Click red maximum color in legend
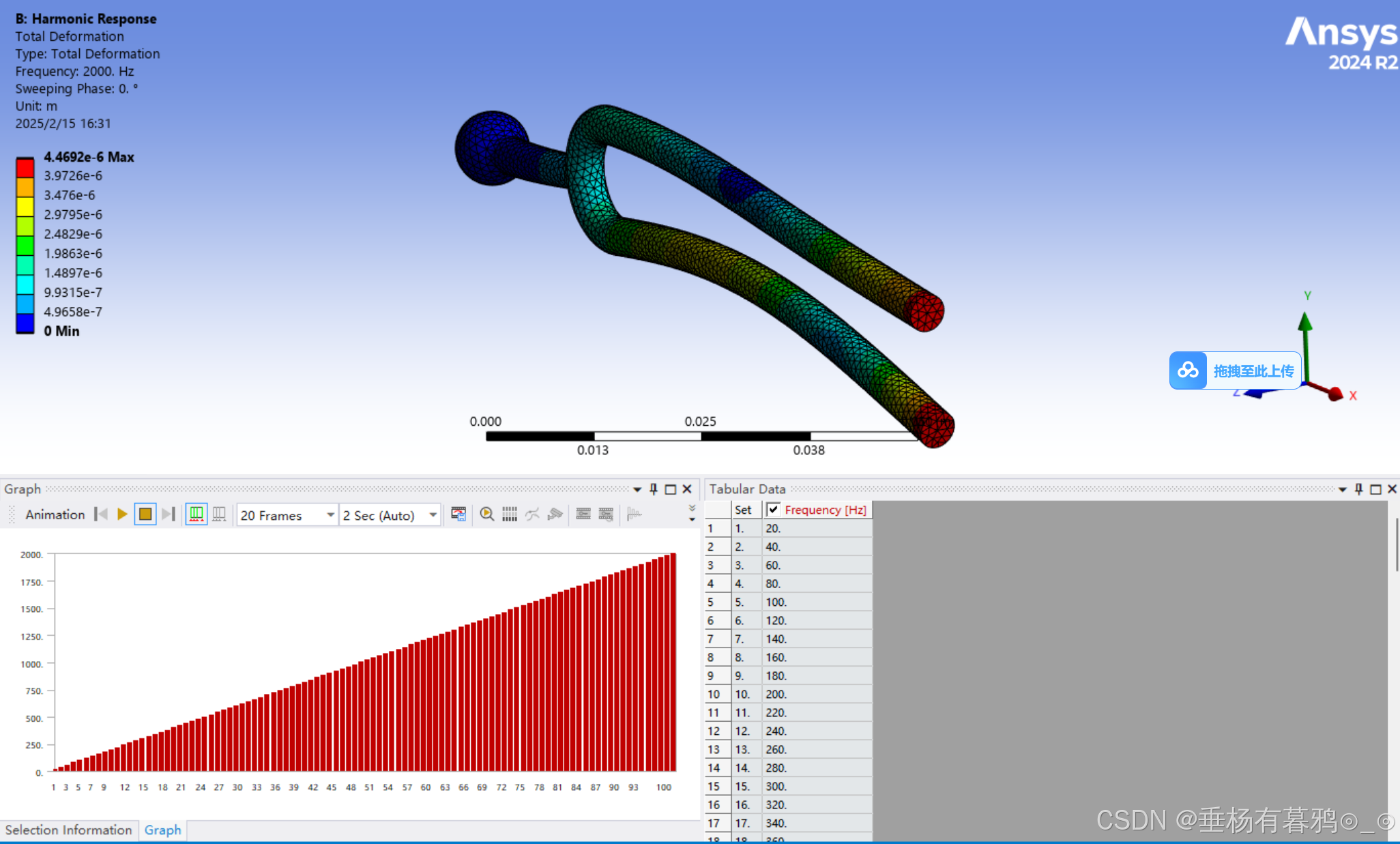This screenshot has width=1400, height=844. (x=25, y=167)
